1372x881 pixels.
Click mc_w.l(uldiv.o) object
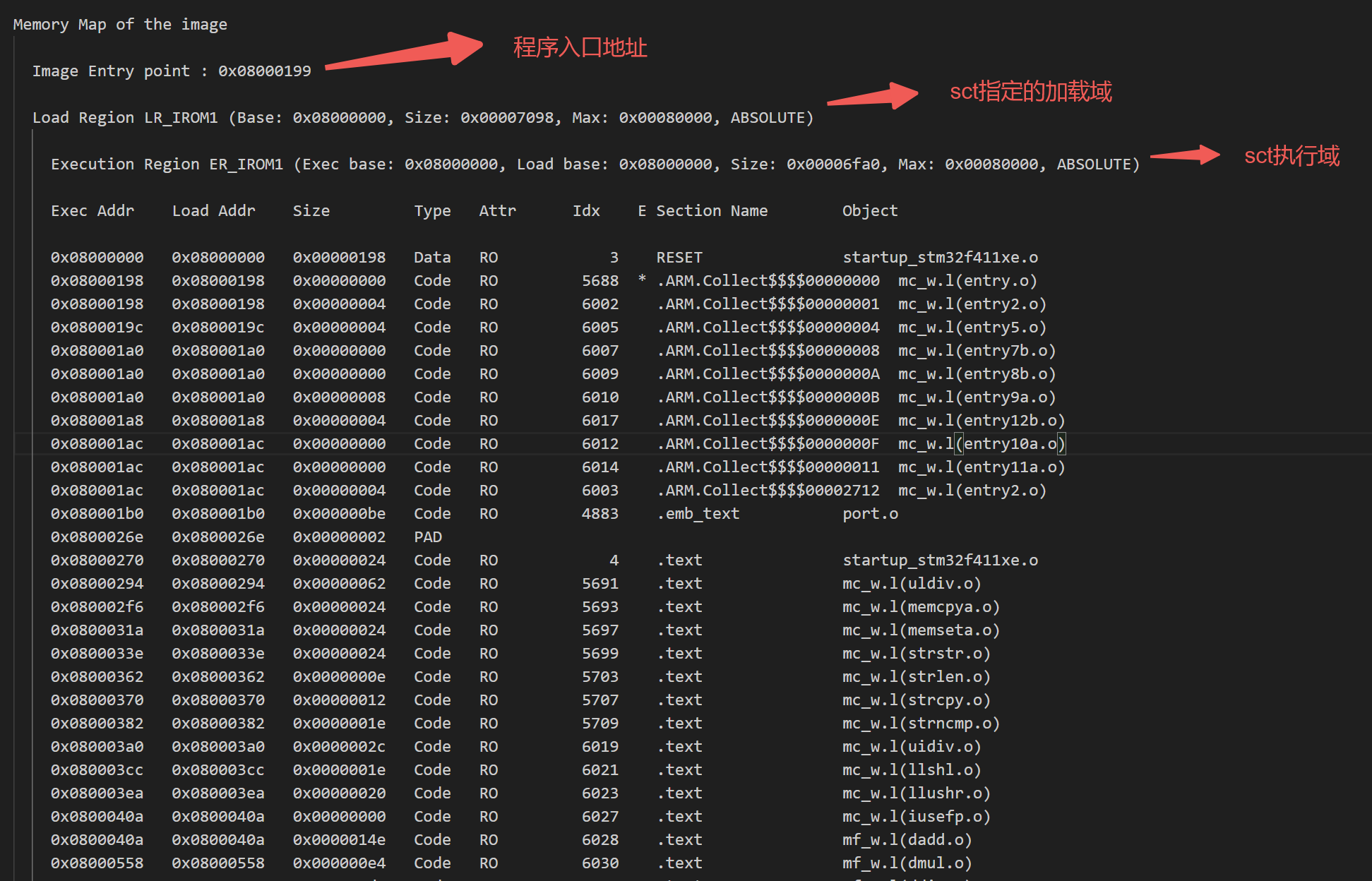[912, 584]
